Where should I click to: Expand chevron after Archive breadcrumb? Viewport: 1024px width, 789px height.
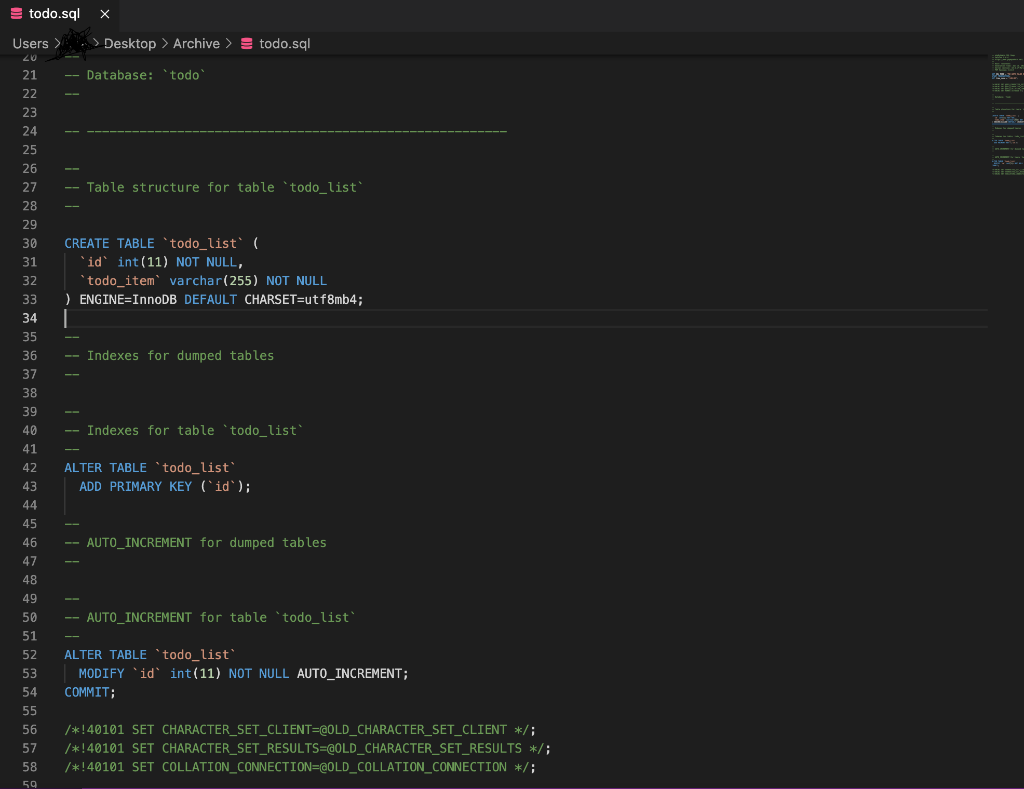[x=229, y=44]
